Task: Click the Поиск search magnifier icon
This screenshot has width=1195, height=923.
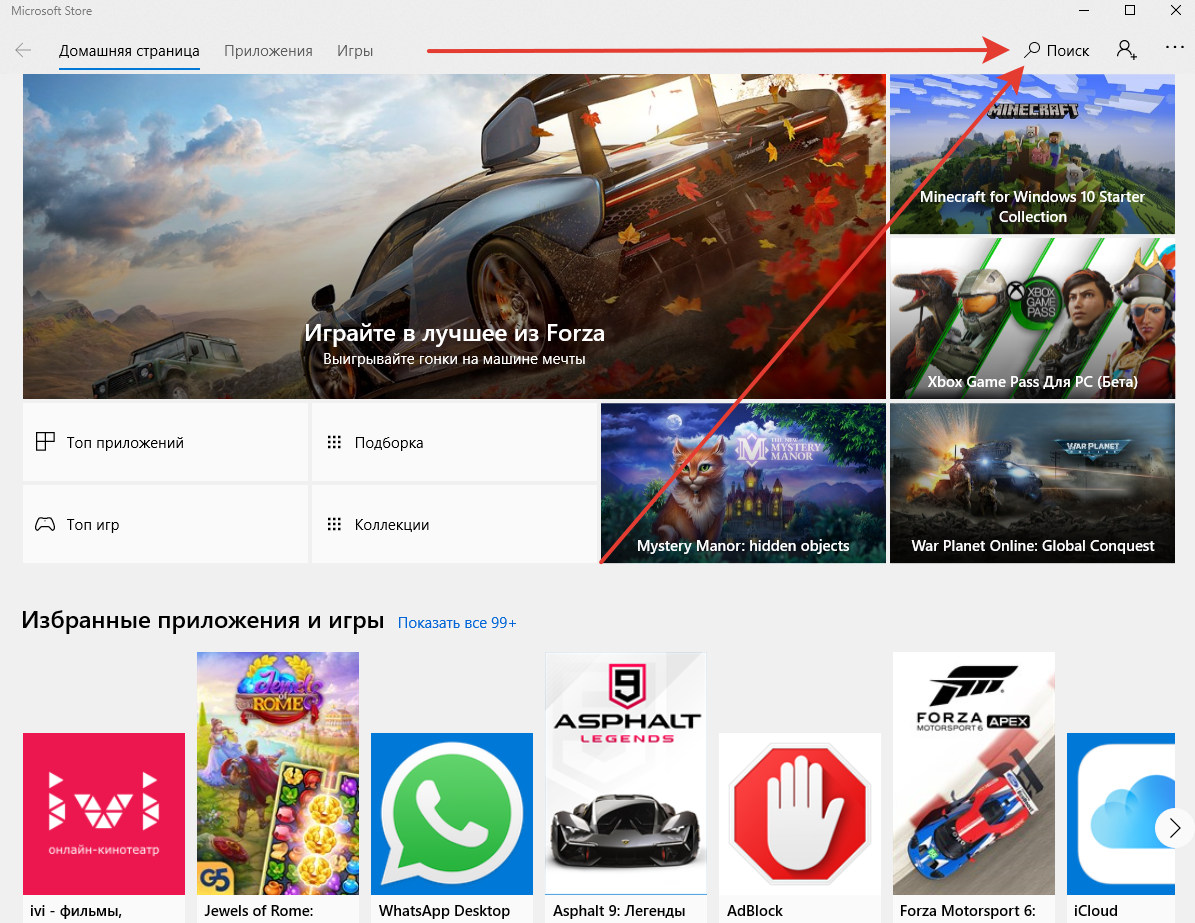Action: [1034, 50]
